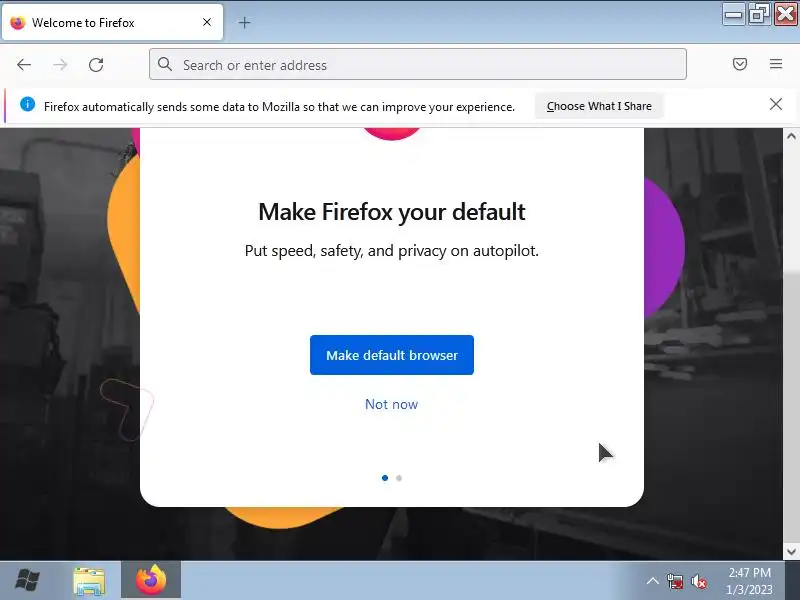Click the scrollbar down arrow
Image resolution: width=800 pixels, height=600 pixels.
791,552
